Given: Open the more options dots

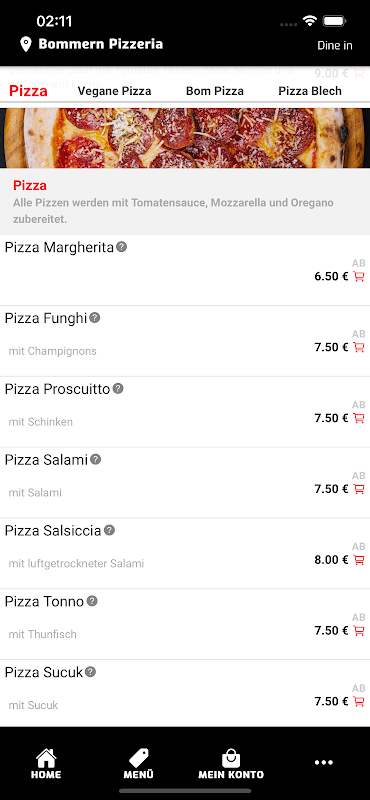Looking at the screenshot, I should pyautogui.click(x=324, y=763).
